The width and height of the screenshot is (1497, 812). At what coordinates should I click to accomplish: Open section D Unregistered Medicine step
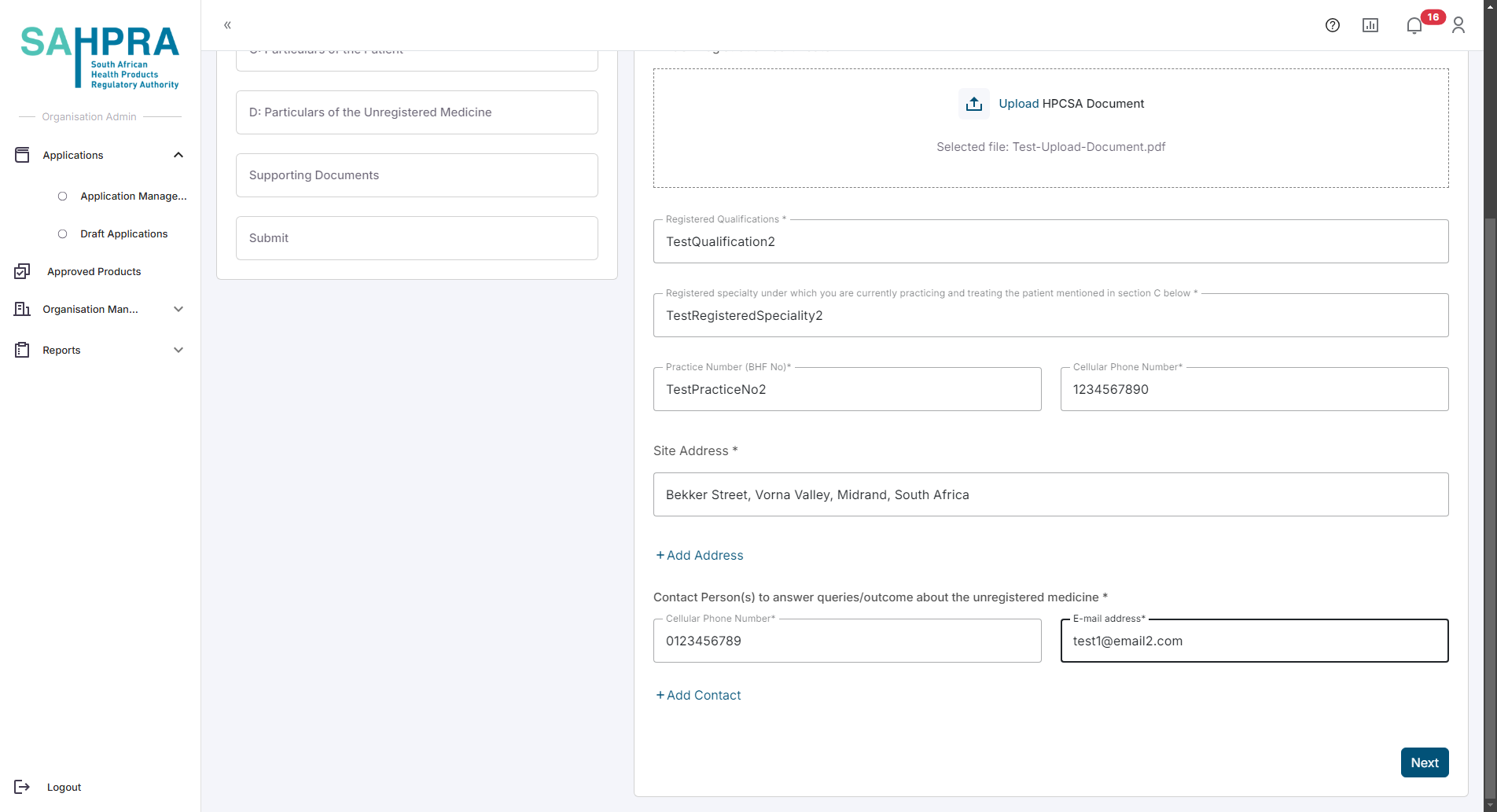[x=417, y=112]
